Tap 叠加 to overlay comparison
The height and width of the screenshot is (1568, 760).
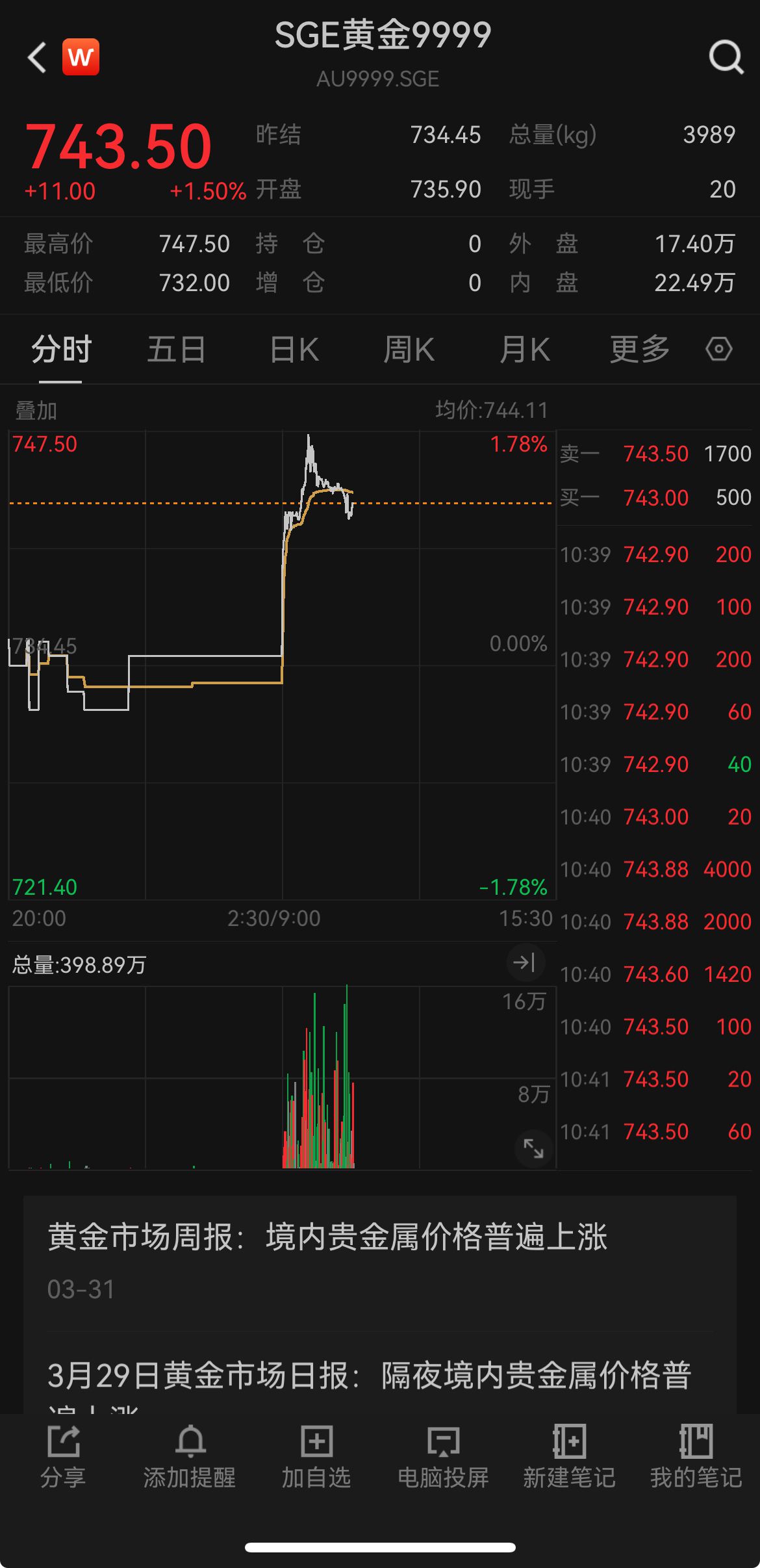point(36,411)
